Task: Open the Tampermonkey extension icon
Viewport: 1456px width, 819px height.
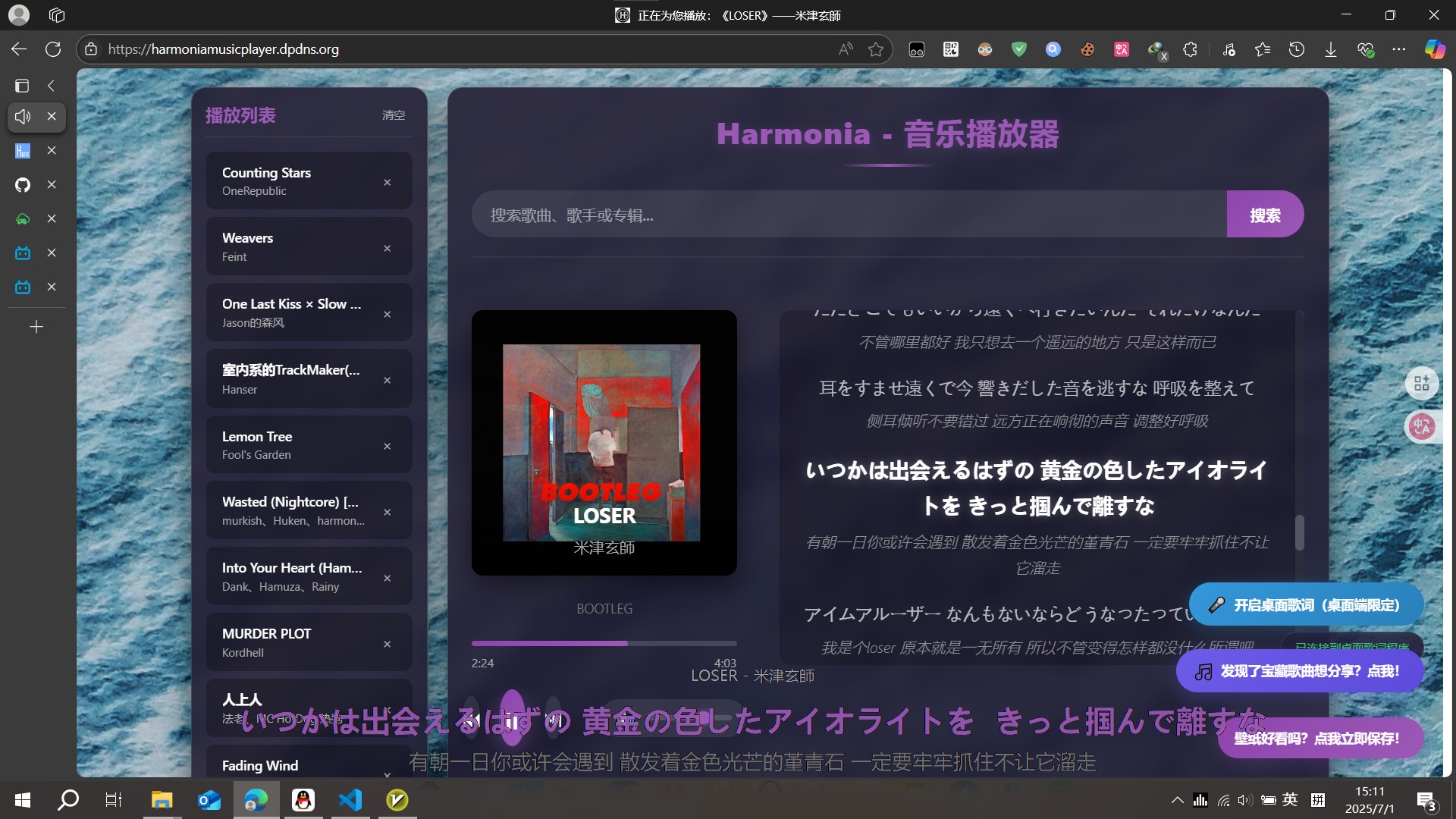Action: tap(916, 49)
